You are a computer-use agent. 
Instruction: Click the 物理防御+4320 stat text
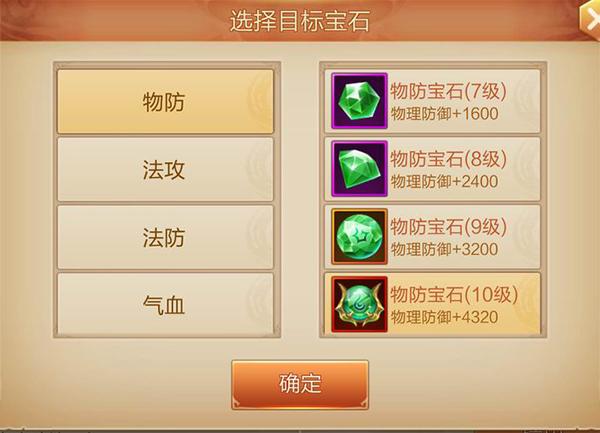[x=444, y=317]
